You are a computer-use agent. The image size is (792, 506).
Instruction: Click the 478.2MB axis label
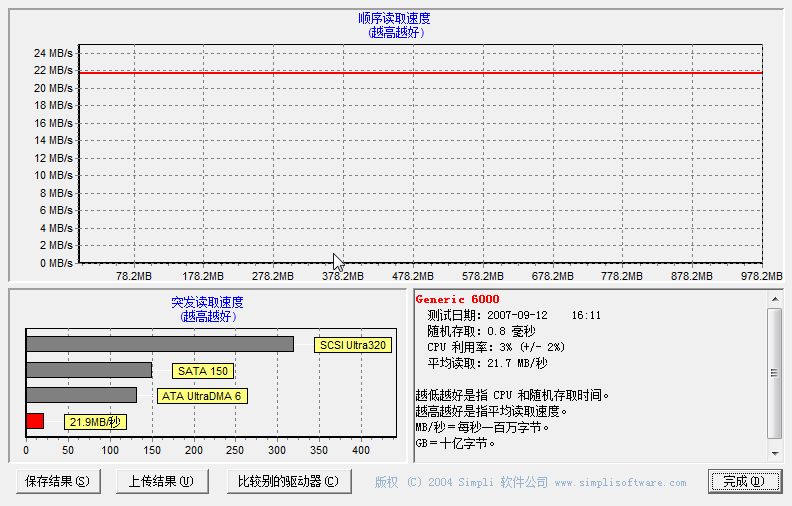[413, 276]
